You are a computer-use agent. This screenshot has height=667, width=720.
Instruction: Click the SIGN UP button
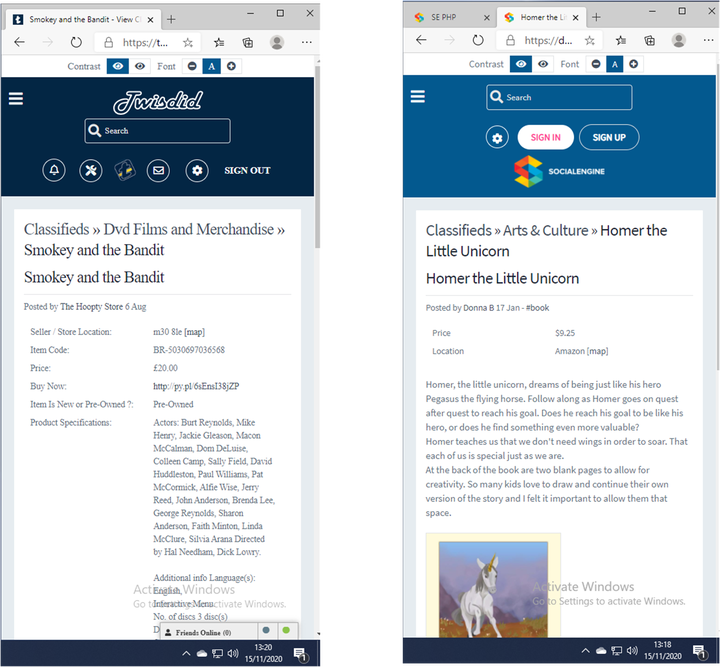pyautogui.click(x=609, y=137)
